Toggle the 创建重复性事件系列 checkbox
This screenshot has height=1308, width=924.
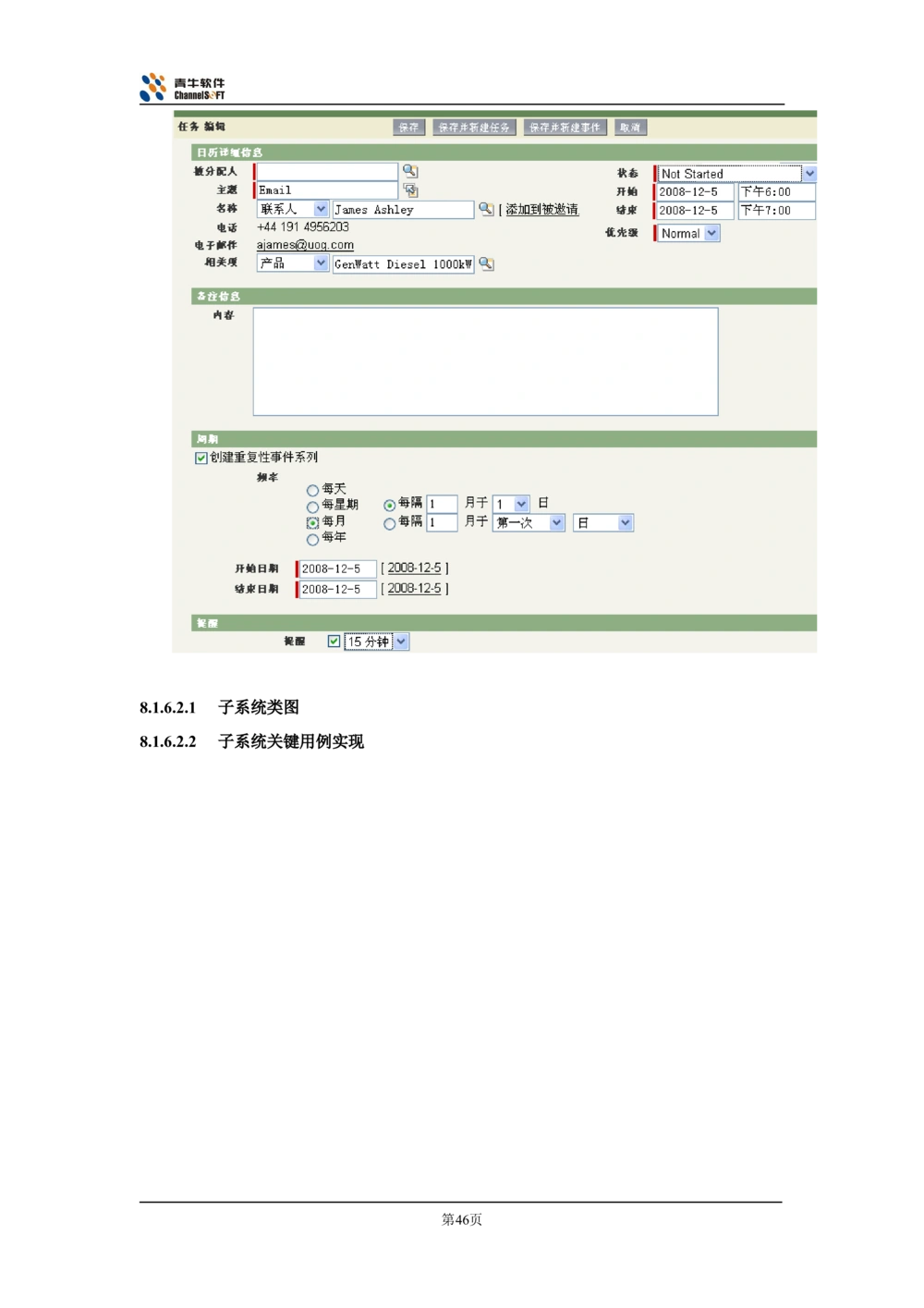(201, 458)
